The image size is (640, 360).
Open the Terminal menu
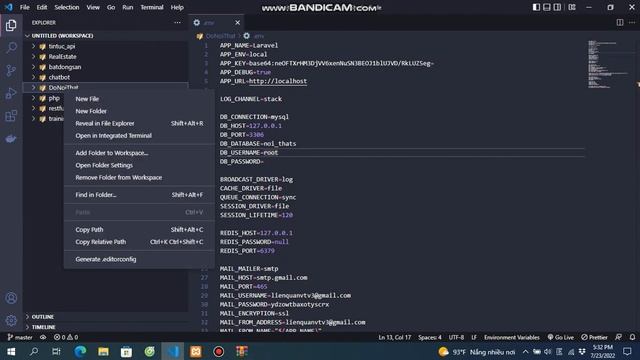pos(152,7)
